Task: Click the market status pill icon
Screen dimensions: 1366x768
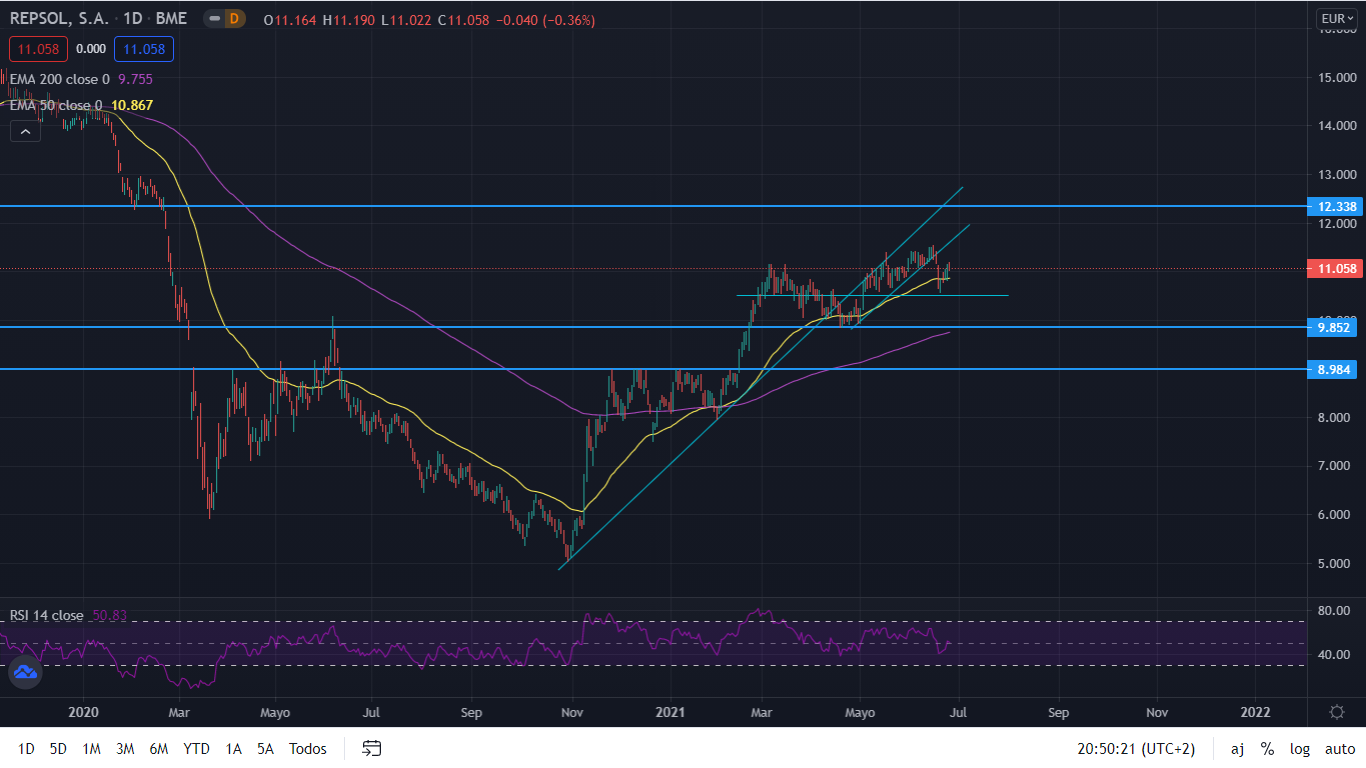Action: pyautogui.click(x=213, y=19)
